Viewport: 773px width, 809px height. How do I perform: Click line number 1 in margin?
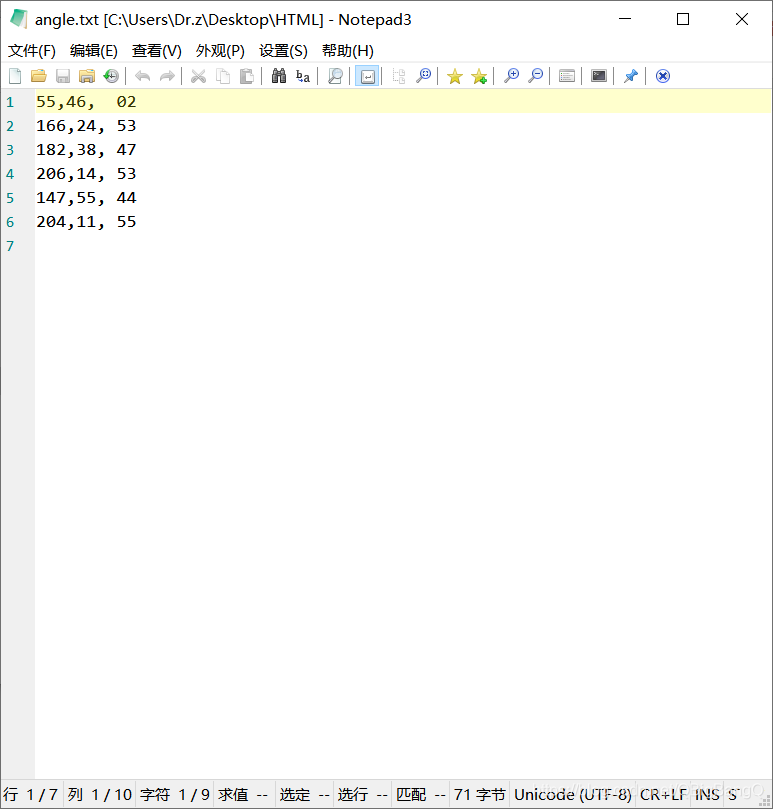pyautogui.click(x=10, y=102)
